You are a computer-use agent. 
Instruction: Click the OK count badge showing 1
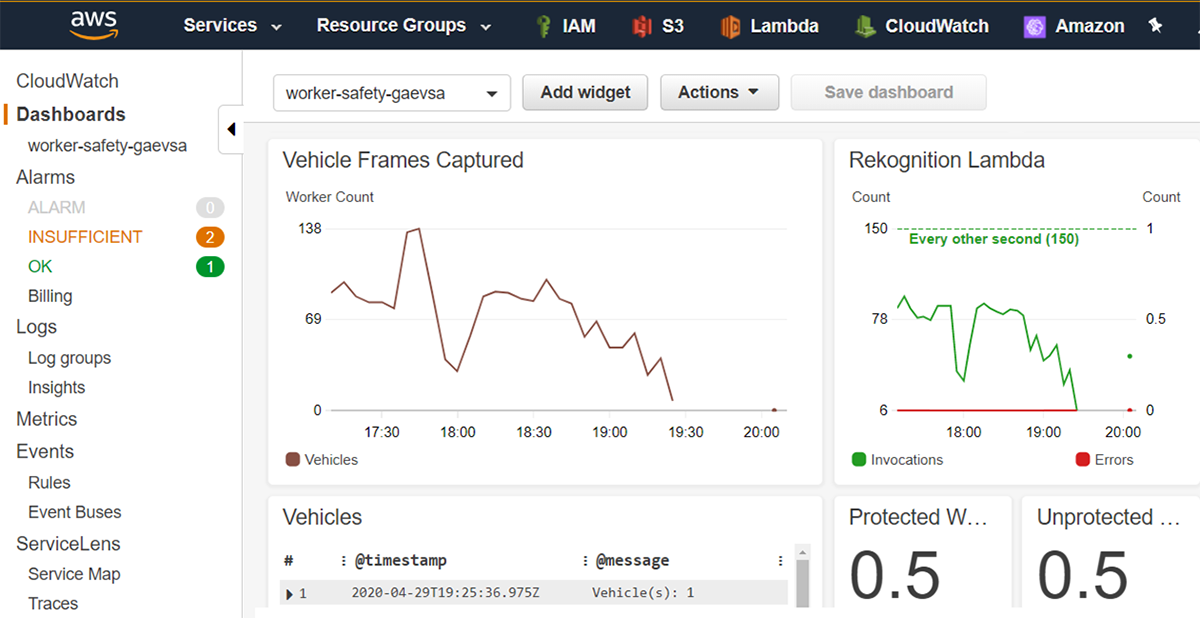point(210,267)
